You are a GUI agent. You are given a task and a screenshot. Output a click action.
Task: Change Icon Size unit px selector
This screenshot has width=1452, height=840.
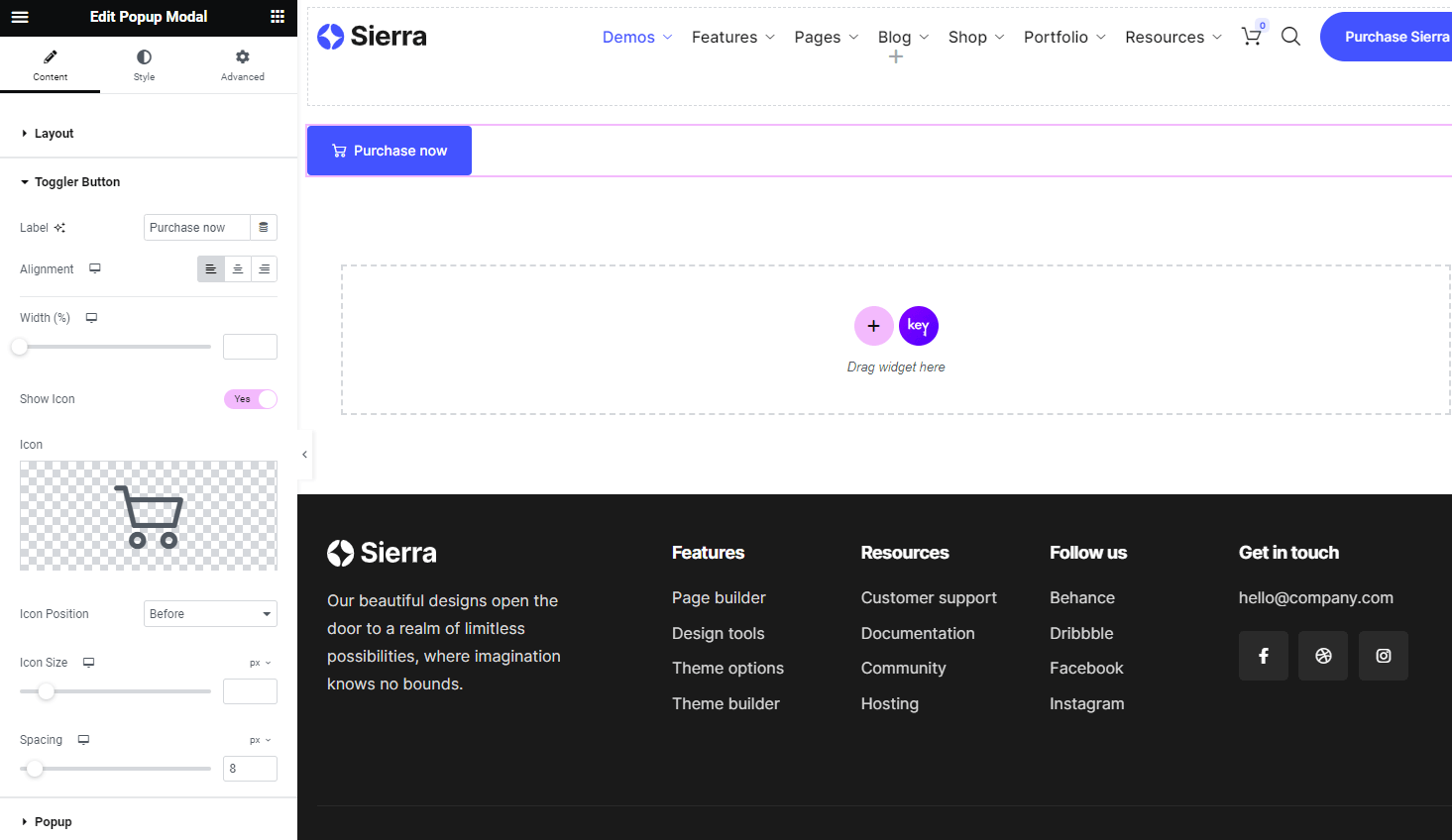(x=261, y=663)
